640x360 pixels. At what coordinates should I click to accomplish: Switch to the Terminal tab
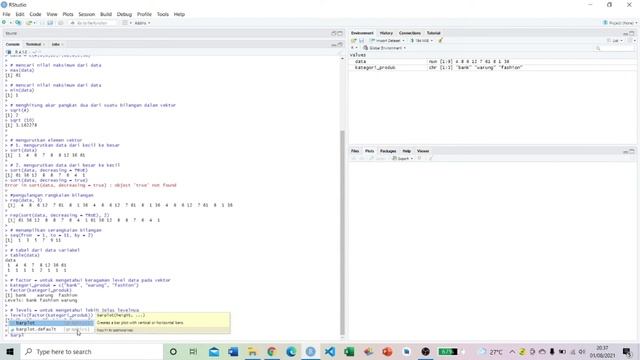[34, 44]
